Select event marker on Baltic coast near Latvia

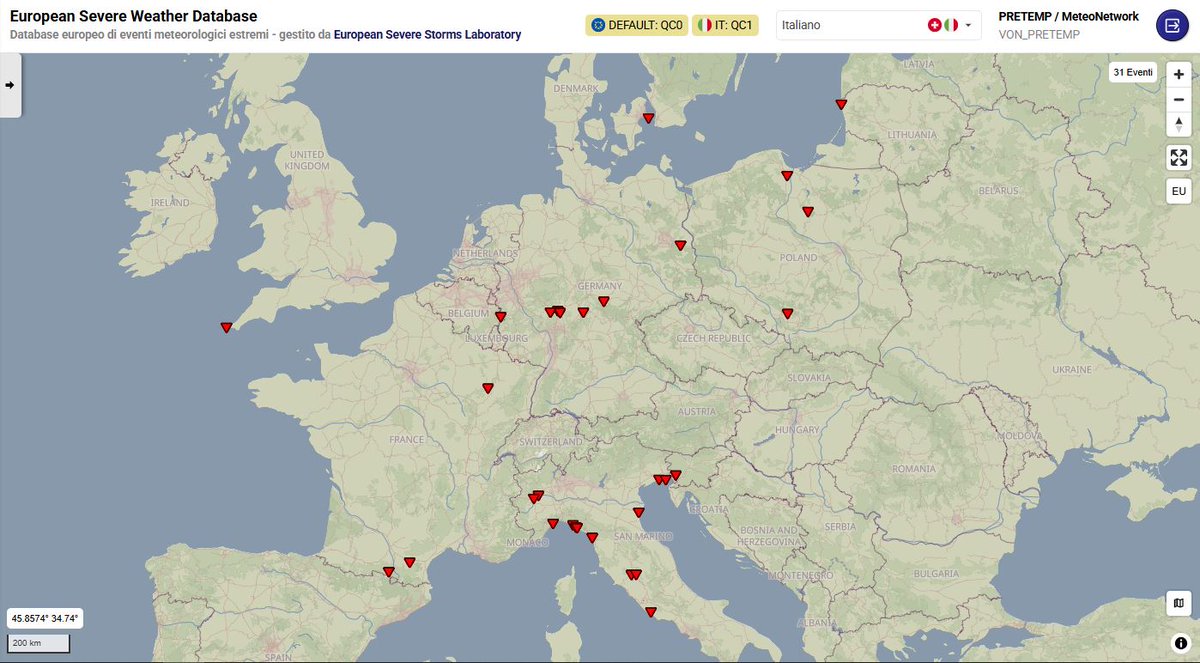pyautogui.click(x=841, y=104)
